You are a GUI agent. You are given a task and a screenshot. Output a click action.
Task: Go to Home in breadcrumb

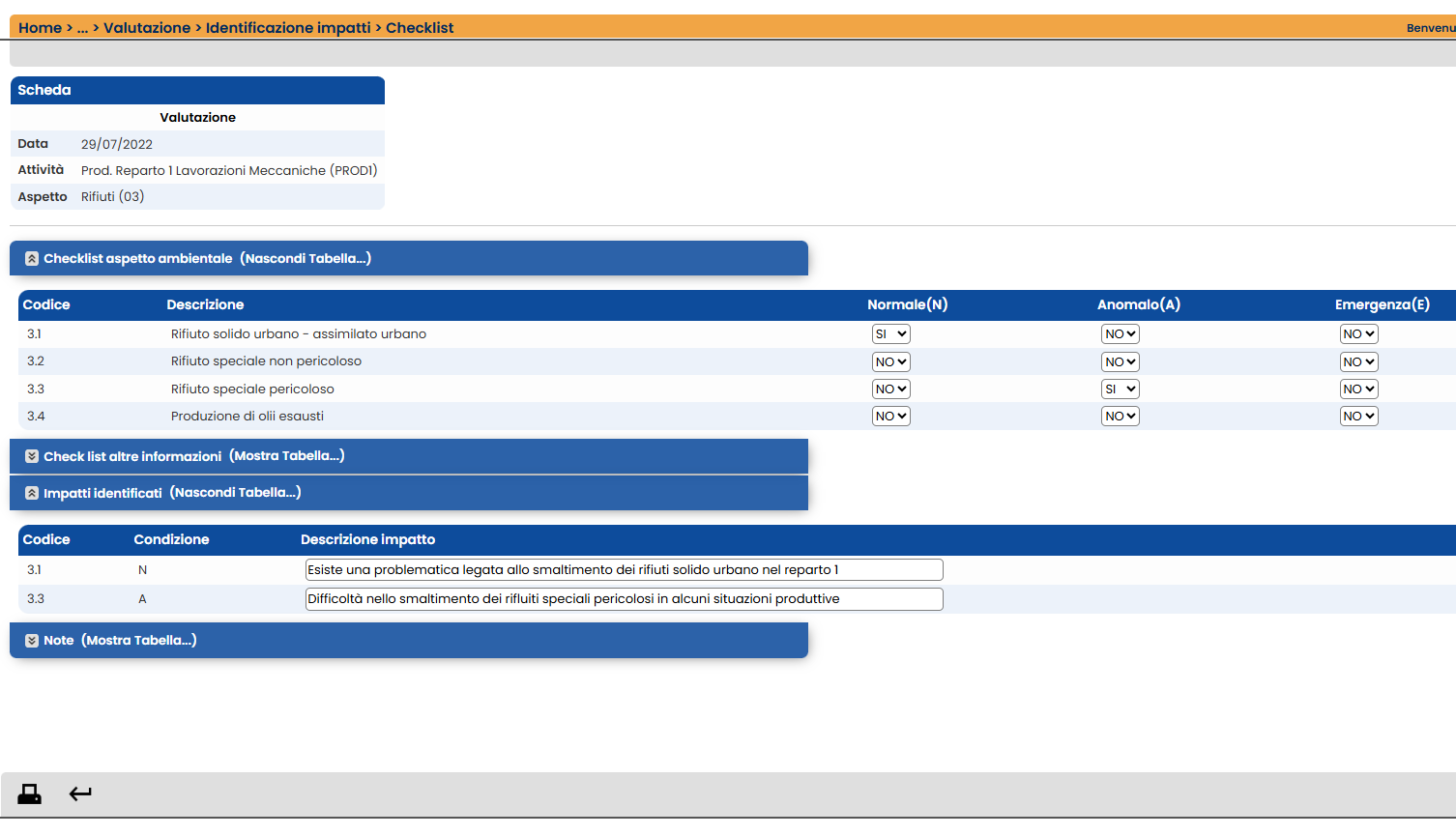pos(40,28)
